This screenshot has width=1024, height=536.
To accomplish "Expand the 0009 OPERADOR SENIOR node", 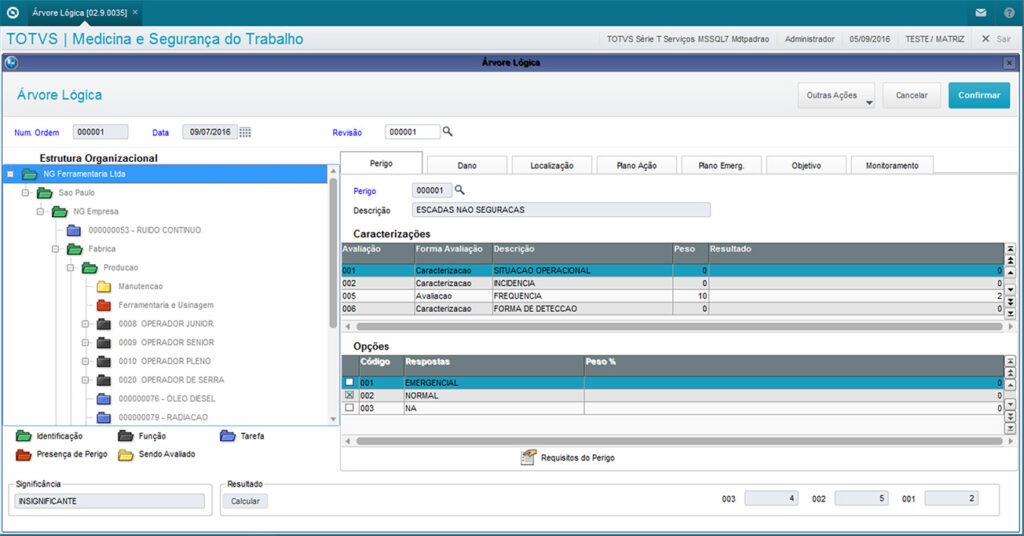I will coord(86,342).
